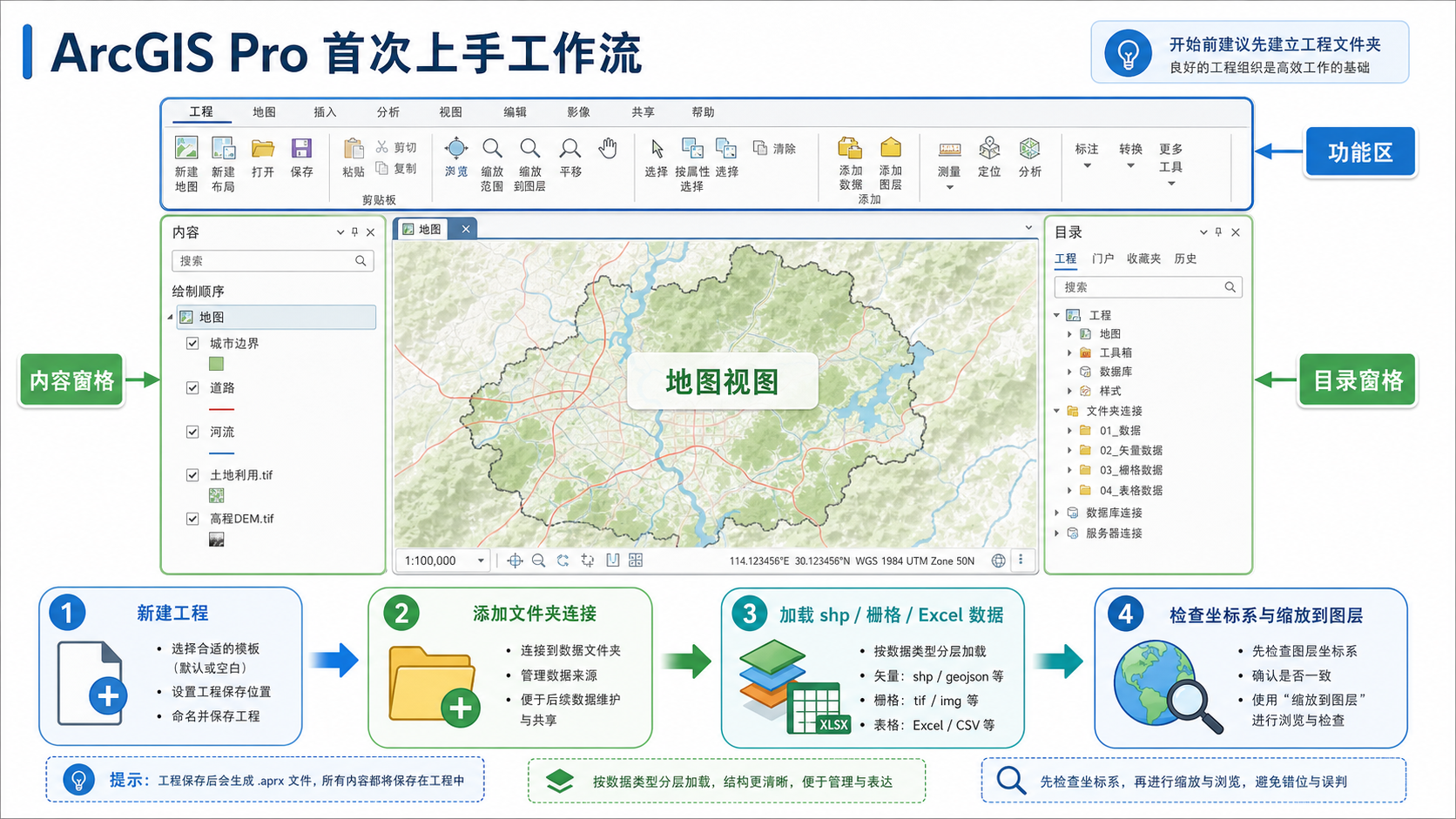The width and height of the screenshot is (1456, 819).
Task: Open a project with the 打开 folder icon
Action: (x=263, y=148)
